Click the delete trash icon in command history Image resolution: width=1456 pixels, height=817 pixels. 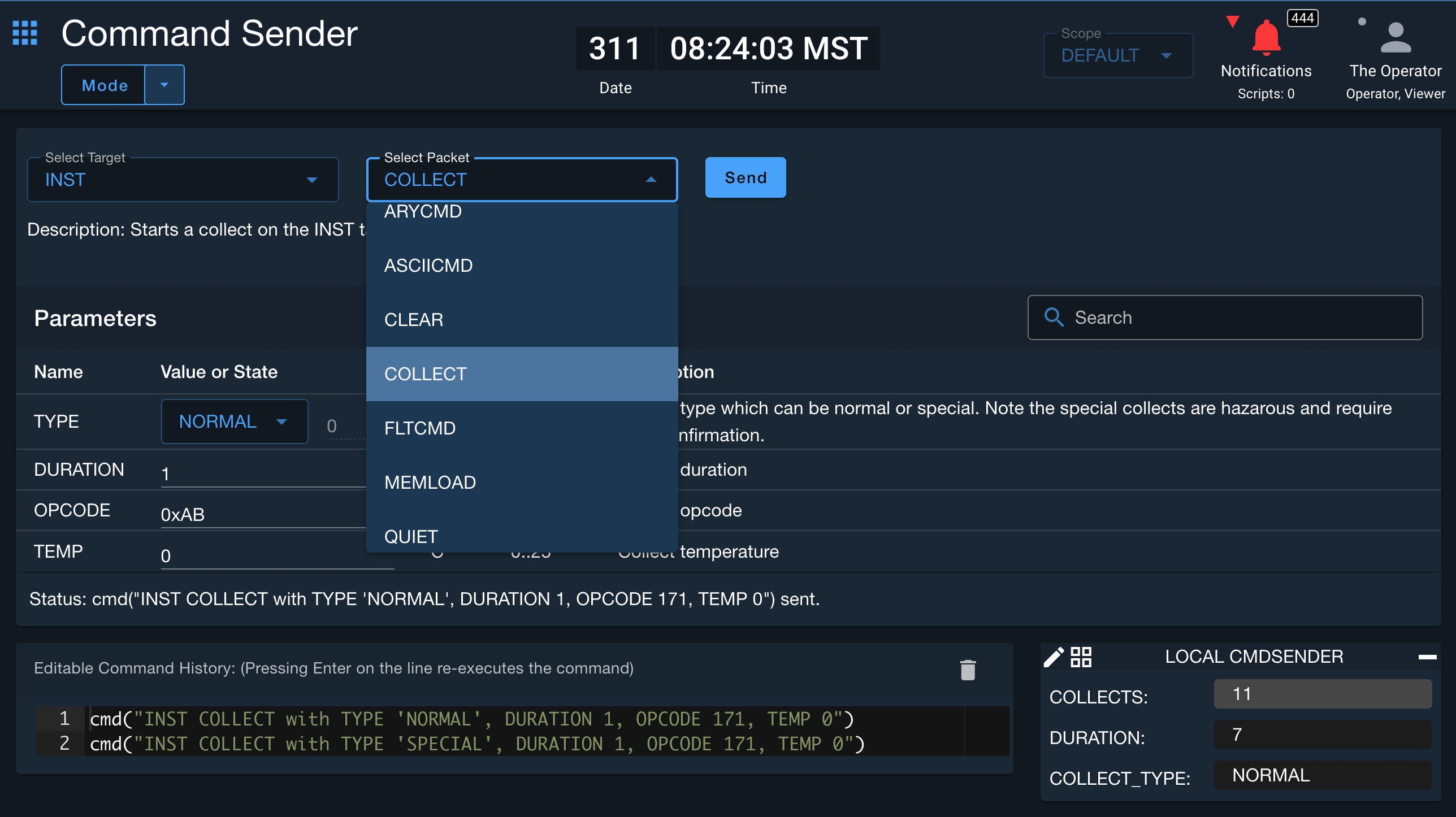tap(968, 669)
